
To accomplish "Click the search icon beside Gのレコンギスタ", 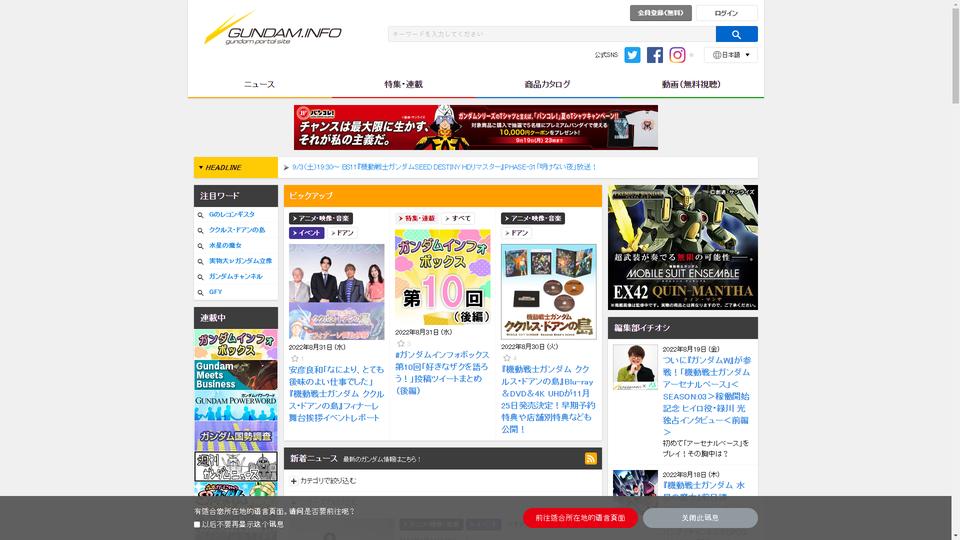I will click(x=200, y=215).
